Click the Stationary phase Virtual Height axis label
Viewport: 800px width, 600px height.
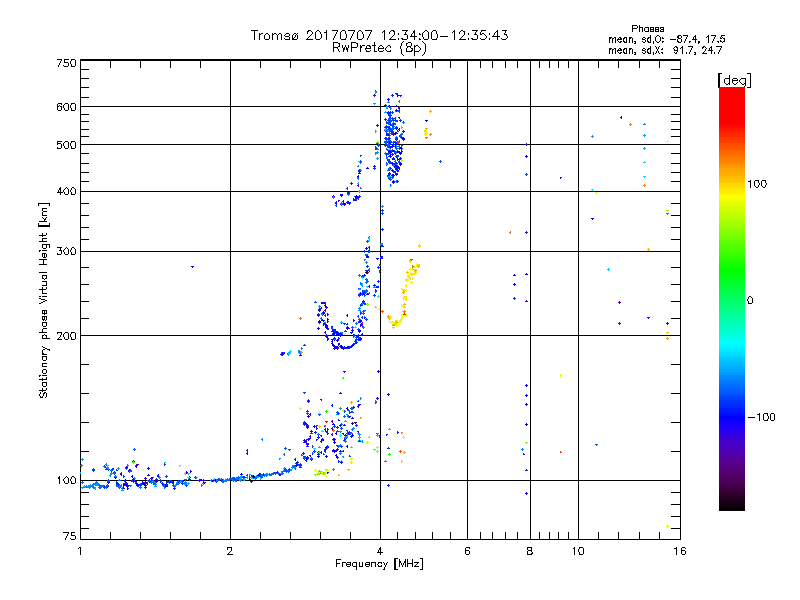pos(44,300)
